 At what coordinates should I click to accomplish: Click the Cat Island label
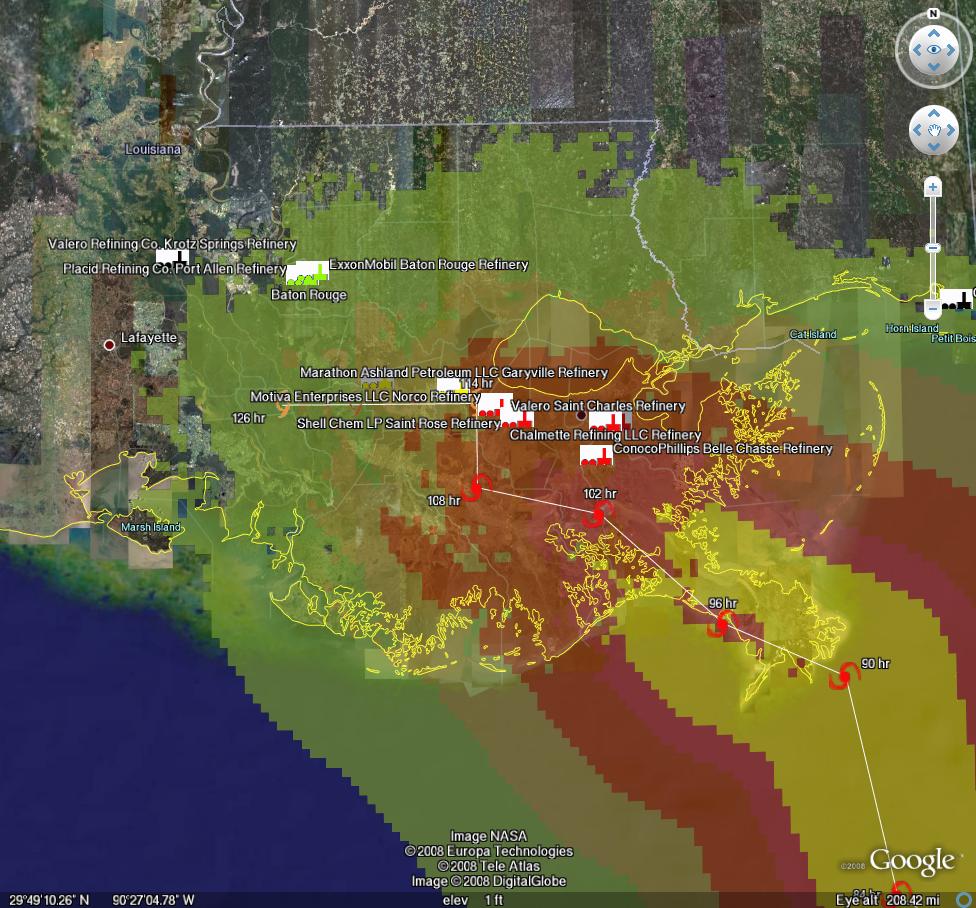pyautogui.click(x=813, y=334)
